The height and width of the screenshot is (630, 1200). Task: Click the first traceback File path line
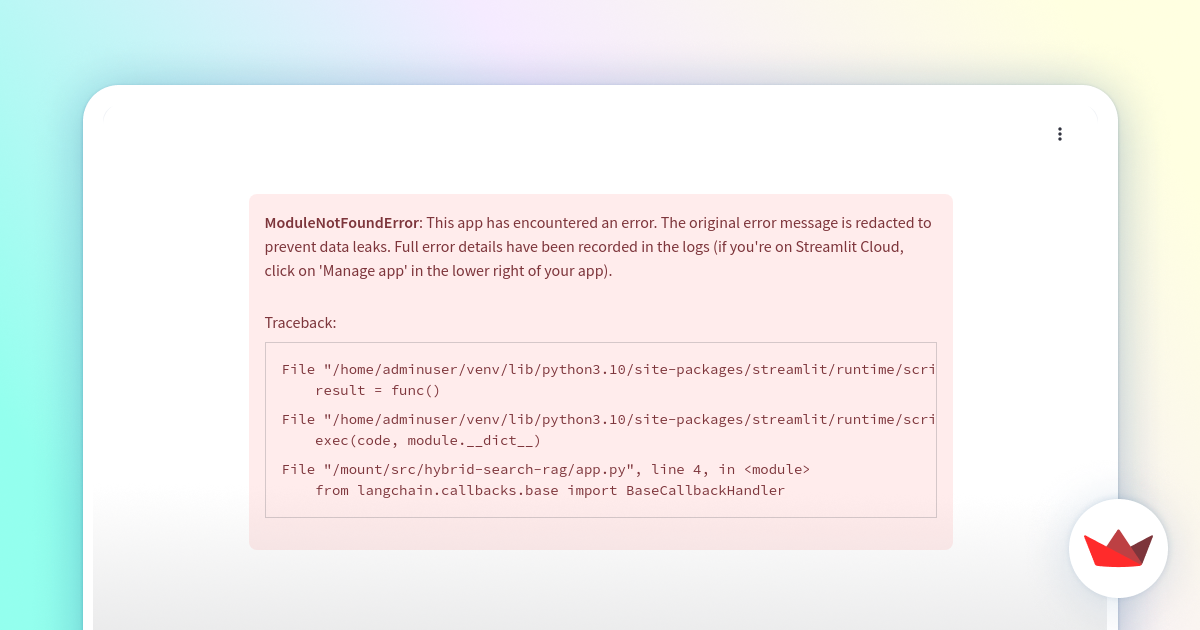(600, 369)
